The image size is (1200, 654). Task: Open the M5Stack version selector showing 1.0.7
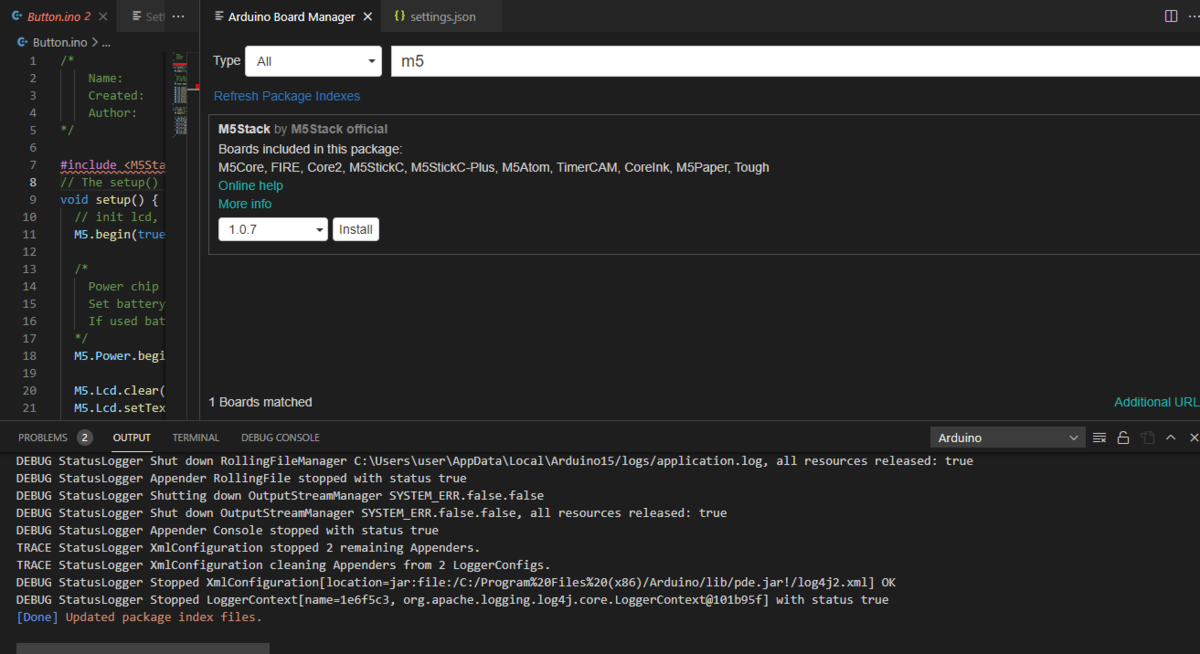(x=273, y=230)
